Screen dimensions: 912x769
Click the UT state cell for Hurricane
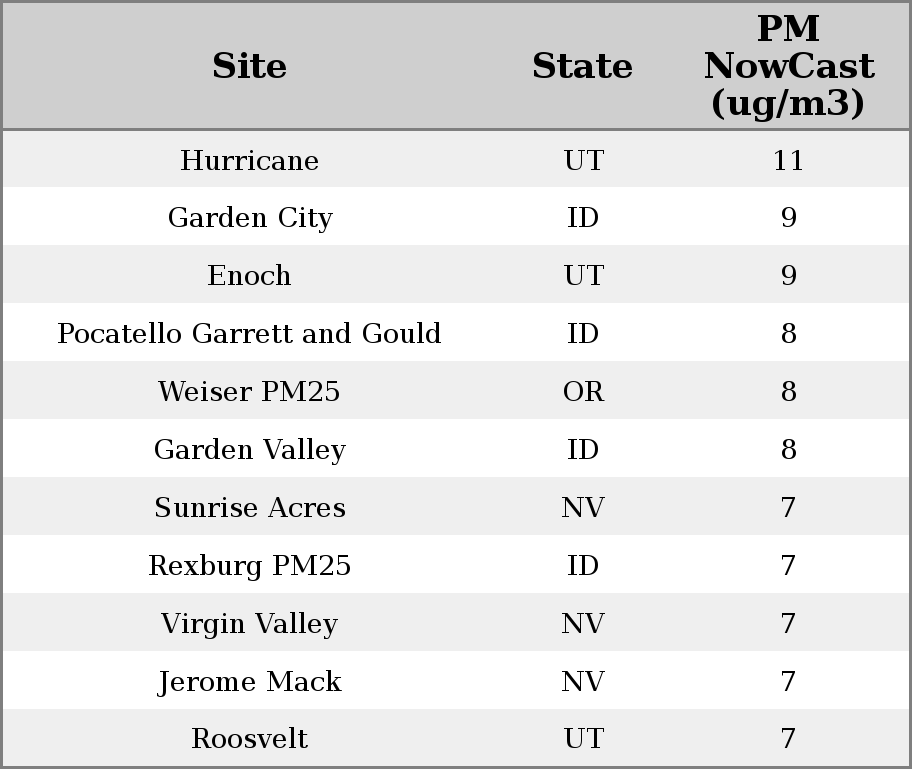583,160
